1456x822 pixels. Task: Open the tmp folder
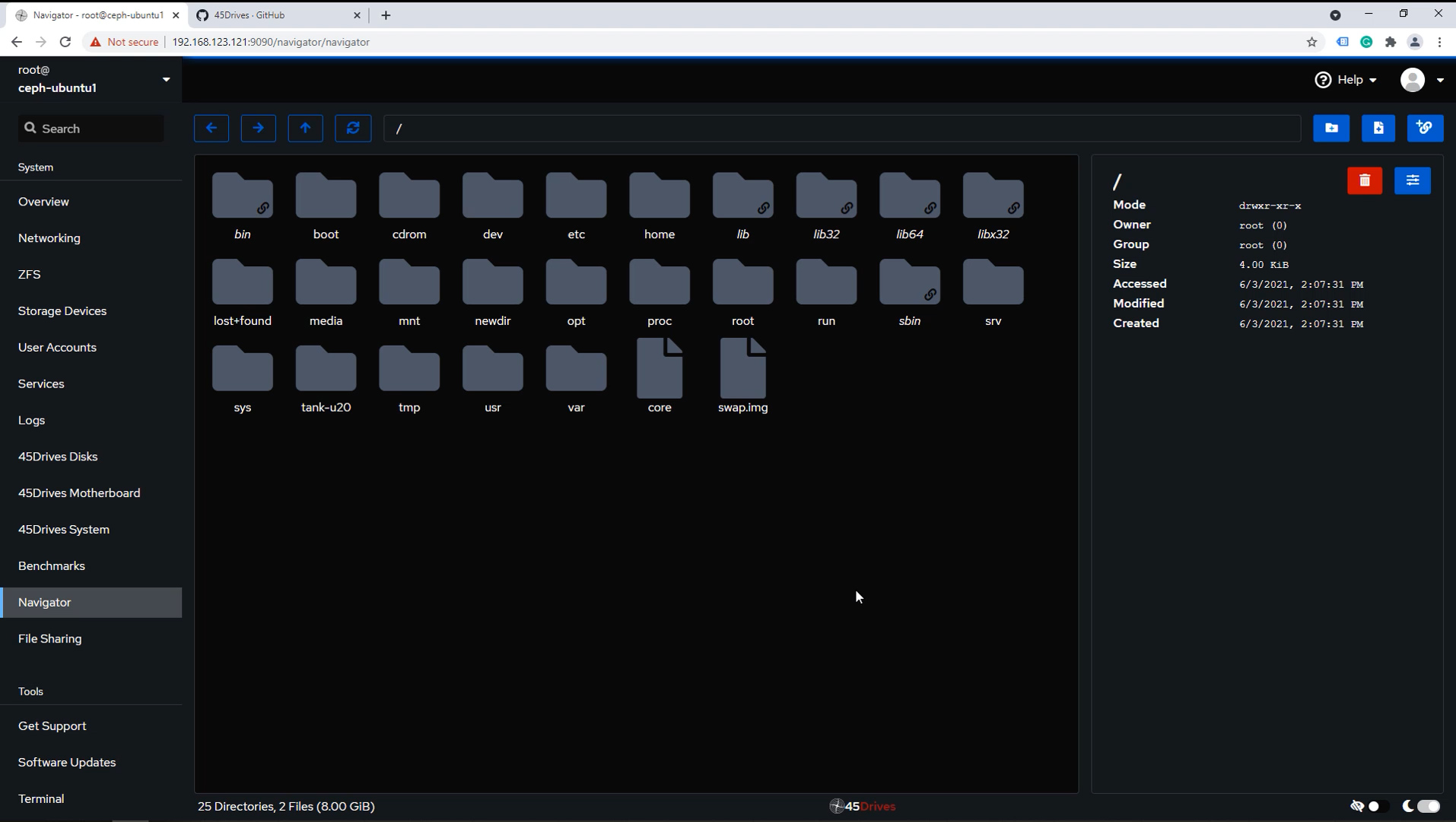(x=409, y=380)
